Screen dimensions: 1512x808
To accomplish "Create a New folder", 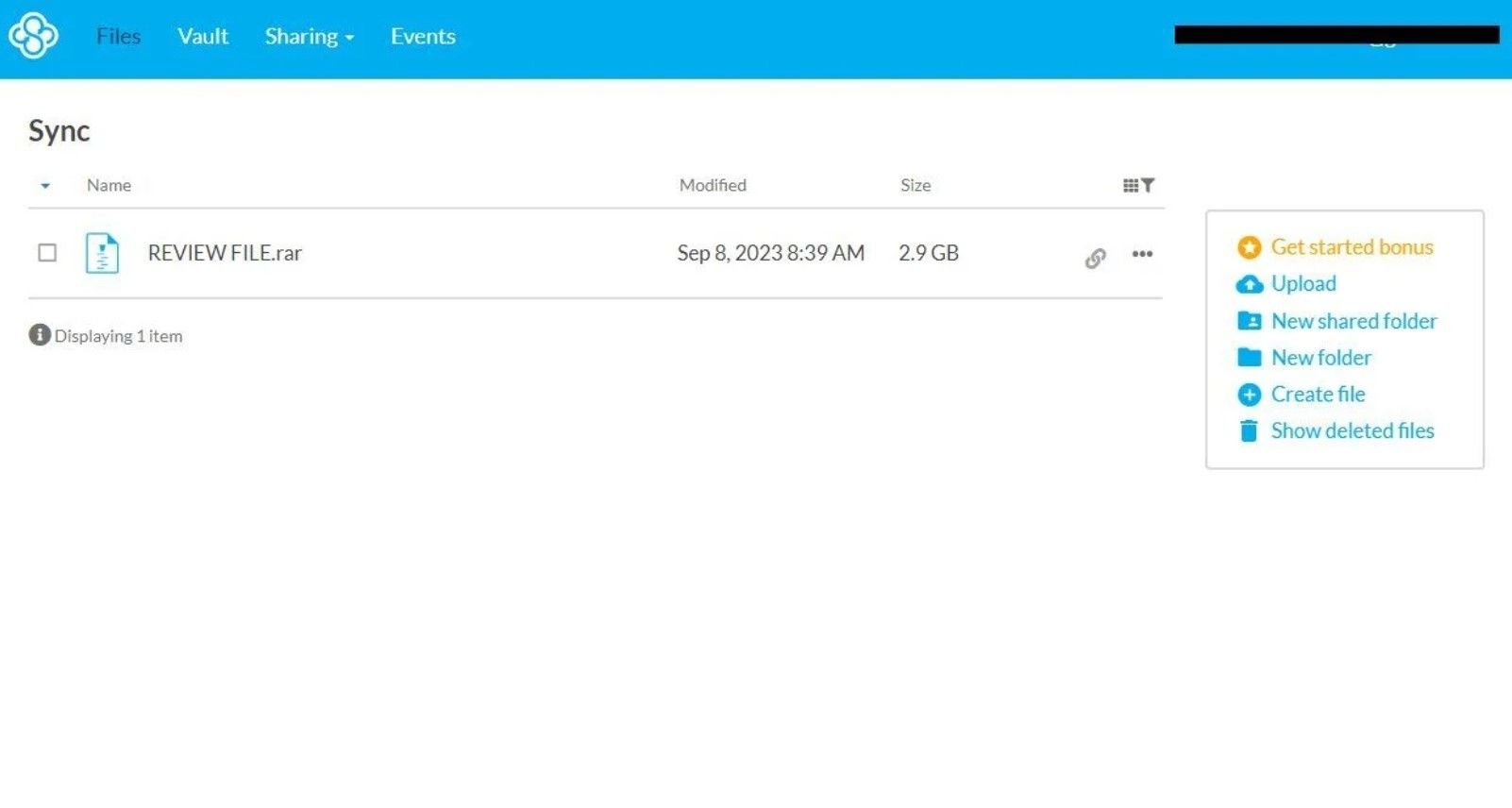I will [1320, 358].
